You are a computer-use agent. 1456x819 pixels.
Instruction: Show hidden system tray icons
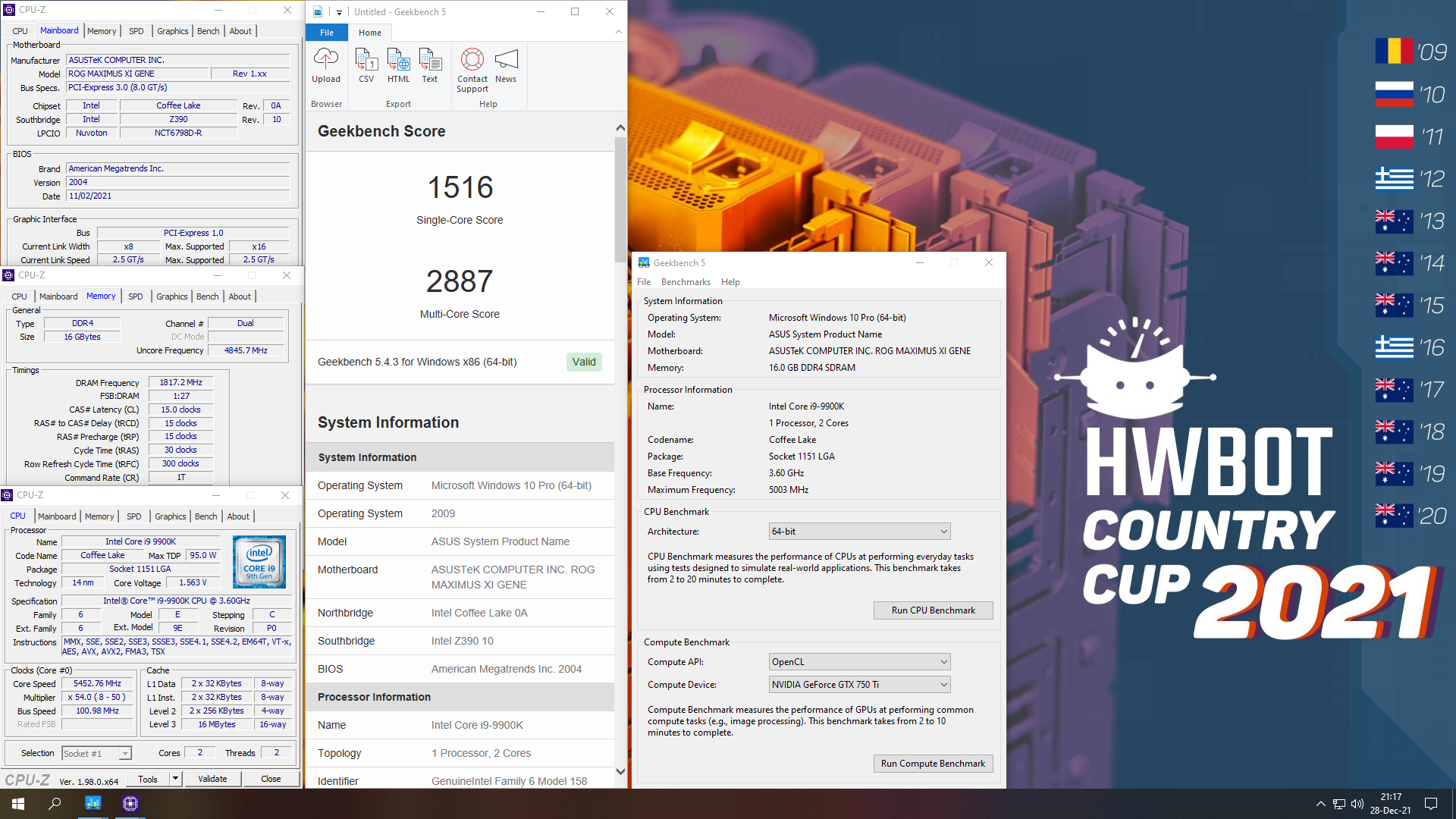click(1320, 804)
